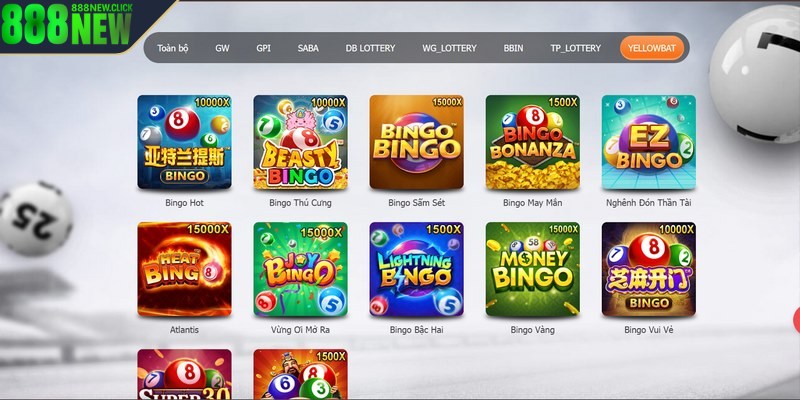Select the Bingo Bonanza game
This screenshot has height=400, width=800.
coord(533,142)
